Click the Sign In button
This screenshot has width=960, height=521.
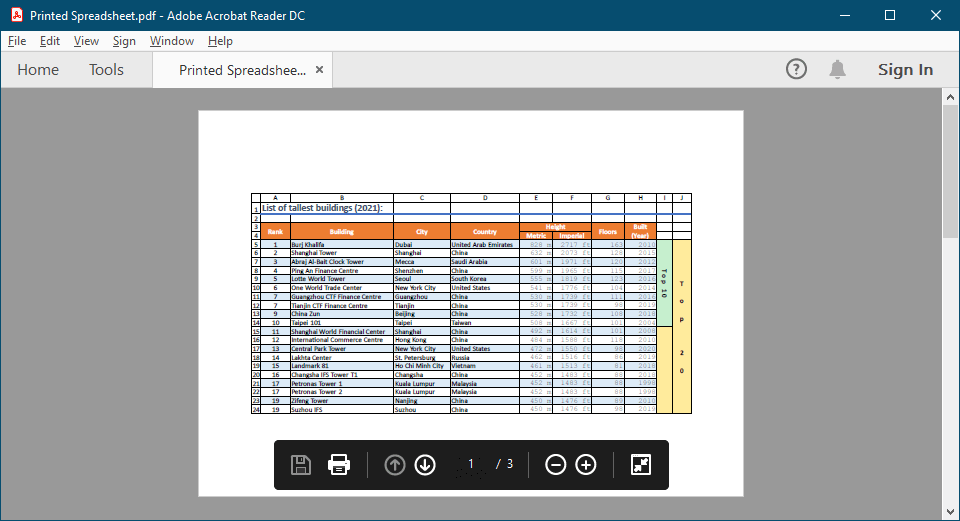(x=905, y=70)
